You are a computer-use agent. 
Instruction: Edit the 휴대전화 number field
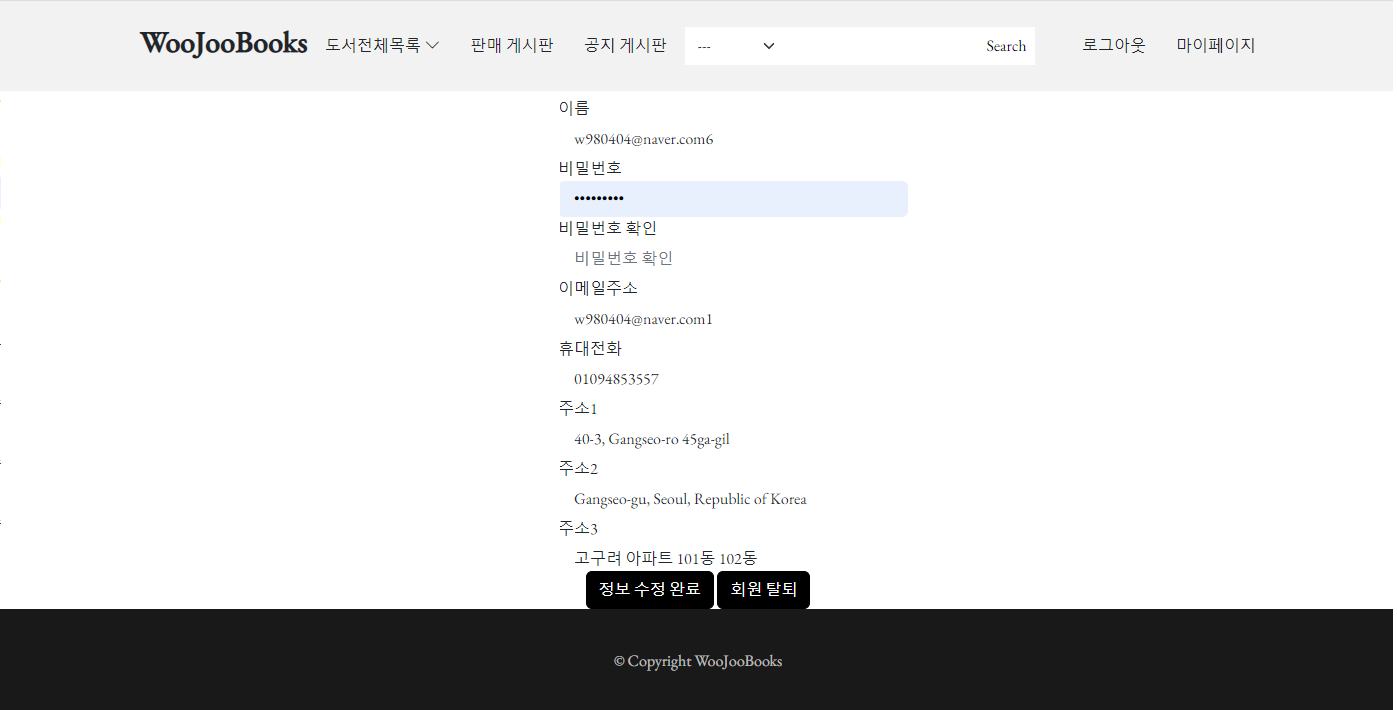click(x=734, y=379)
